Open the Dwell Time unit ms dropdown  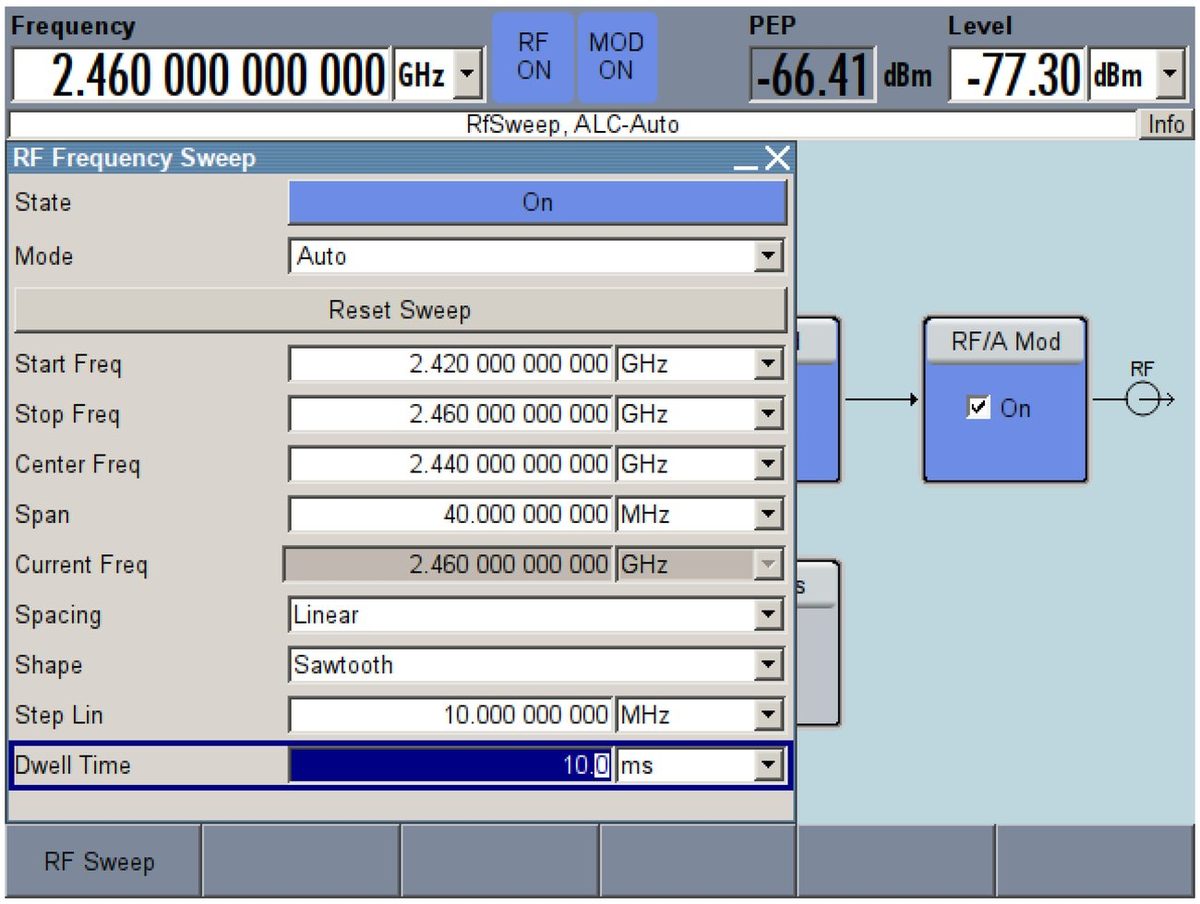coord(699,766)
